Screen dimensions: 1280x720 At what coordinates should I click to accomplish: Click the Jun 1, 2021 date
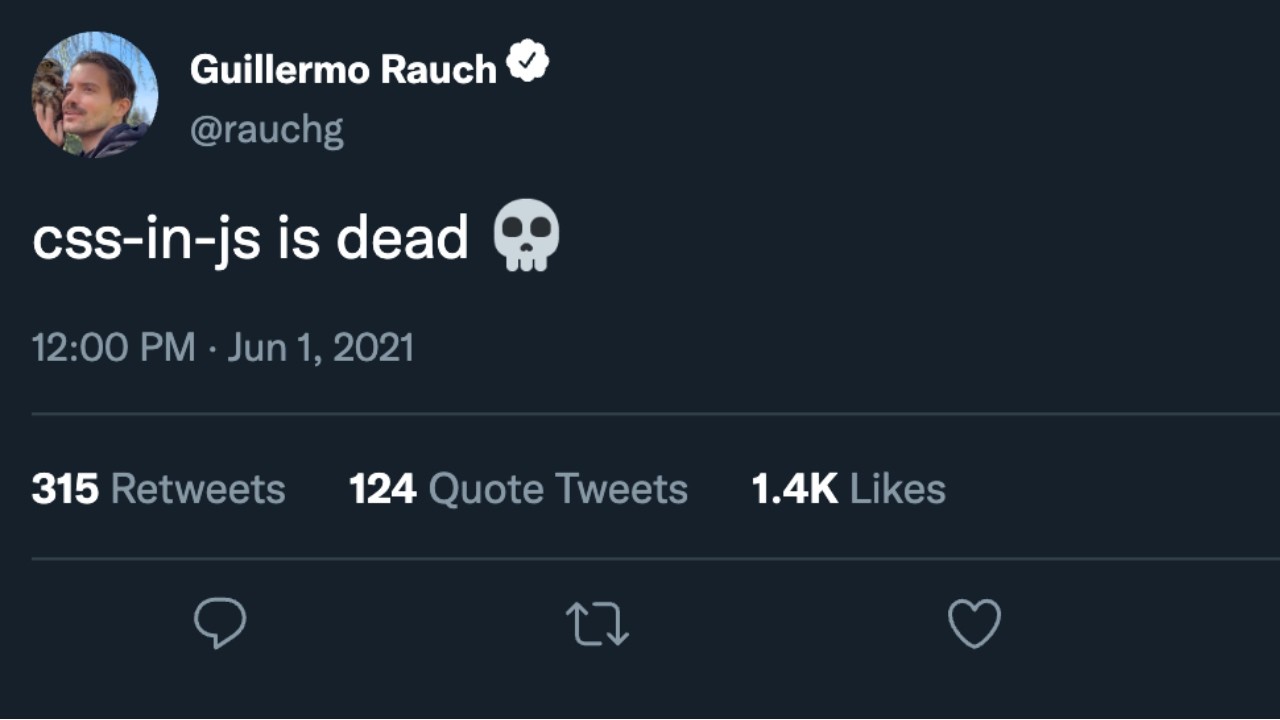pyautogui.click(x=320, y=347)
